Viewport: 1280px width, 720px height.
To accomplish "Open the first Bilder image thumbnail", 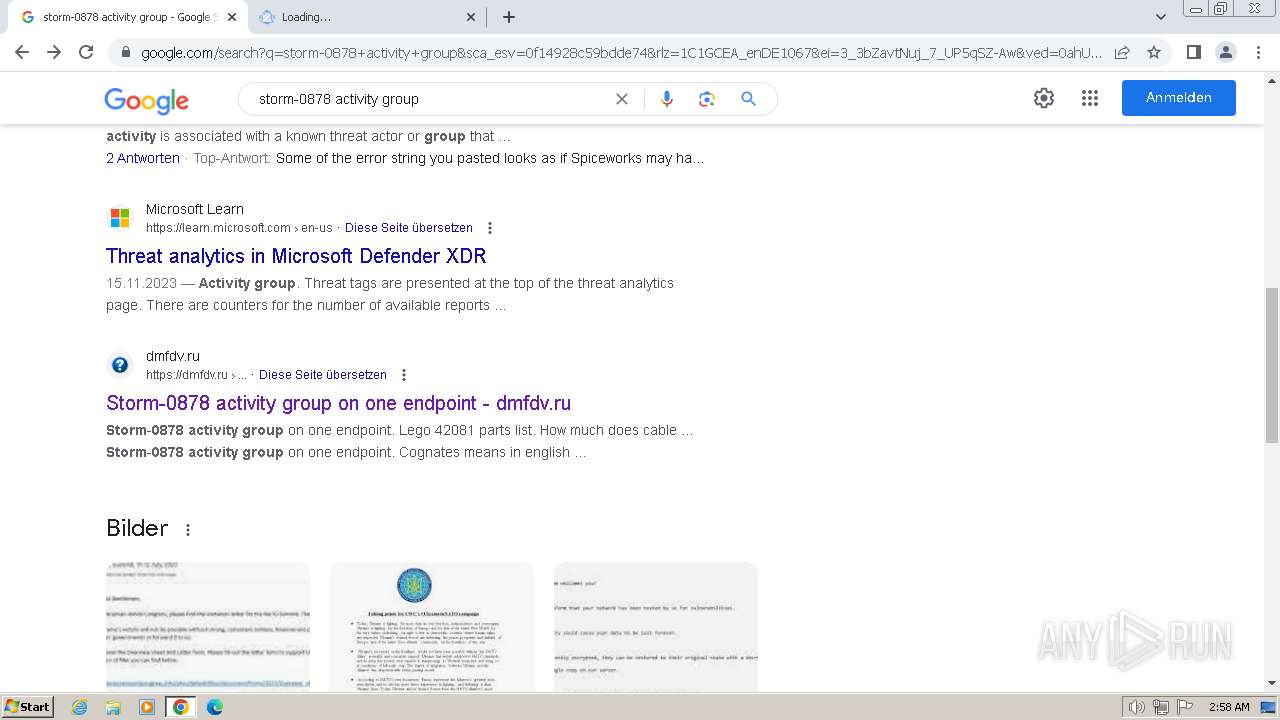I will click(x=208, y=627).
